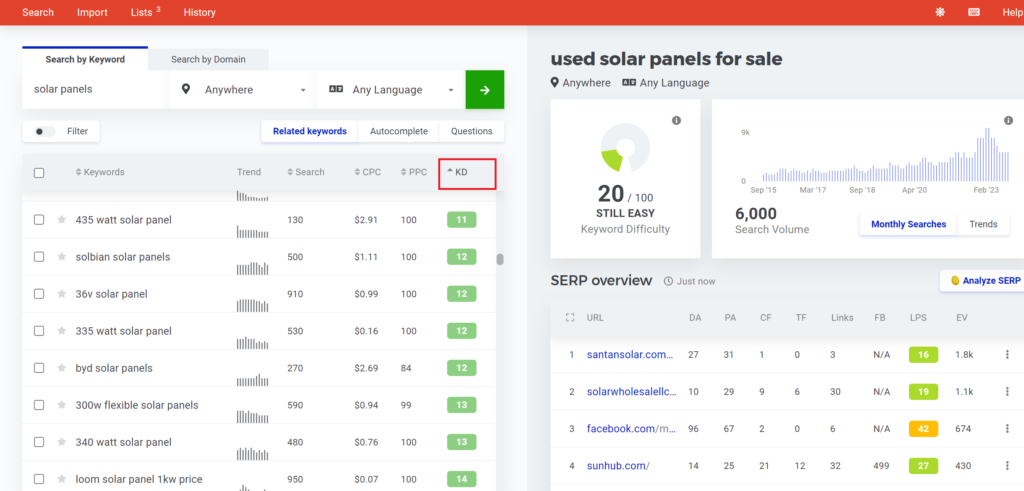Check the 300w flexible solar panels checkbox
1024x491 pixels.
[x=39, y=405]
